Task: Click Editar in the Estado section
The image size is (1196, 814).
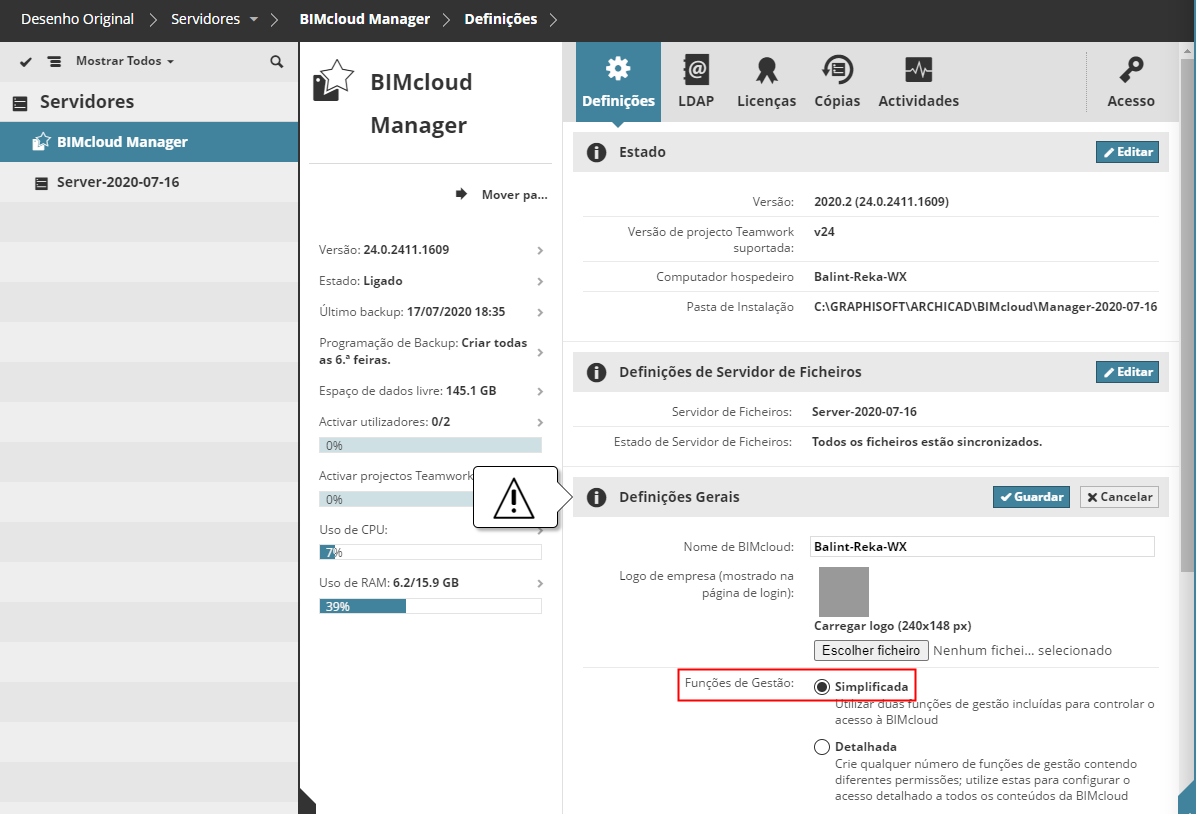Action: 1127,152
